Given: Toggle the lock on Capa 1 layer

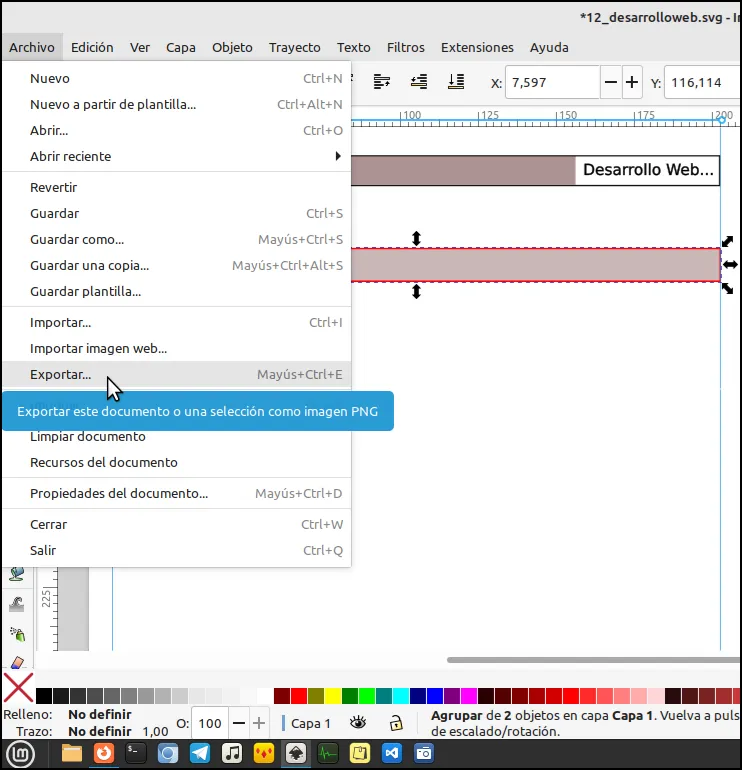Looking at the screenshot, I should tap(396, 723).
